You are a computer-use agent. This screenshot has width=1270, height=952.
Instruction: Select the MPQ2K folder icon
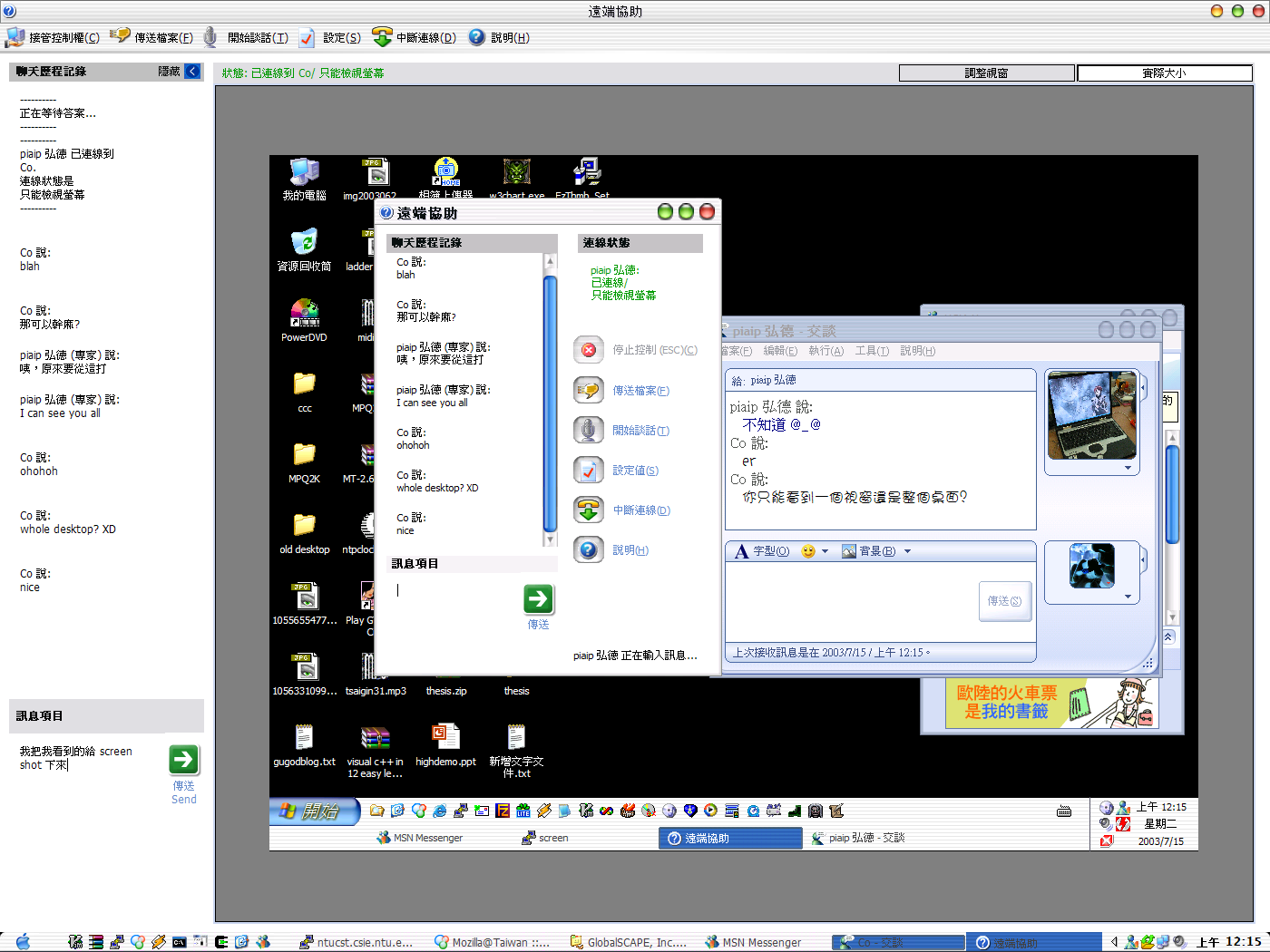click(x=304, y=461)
